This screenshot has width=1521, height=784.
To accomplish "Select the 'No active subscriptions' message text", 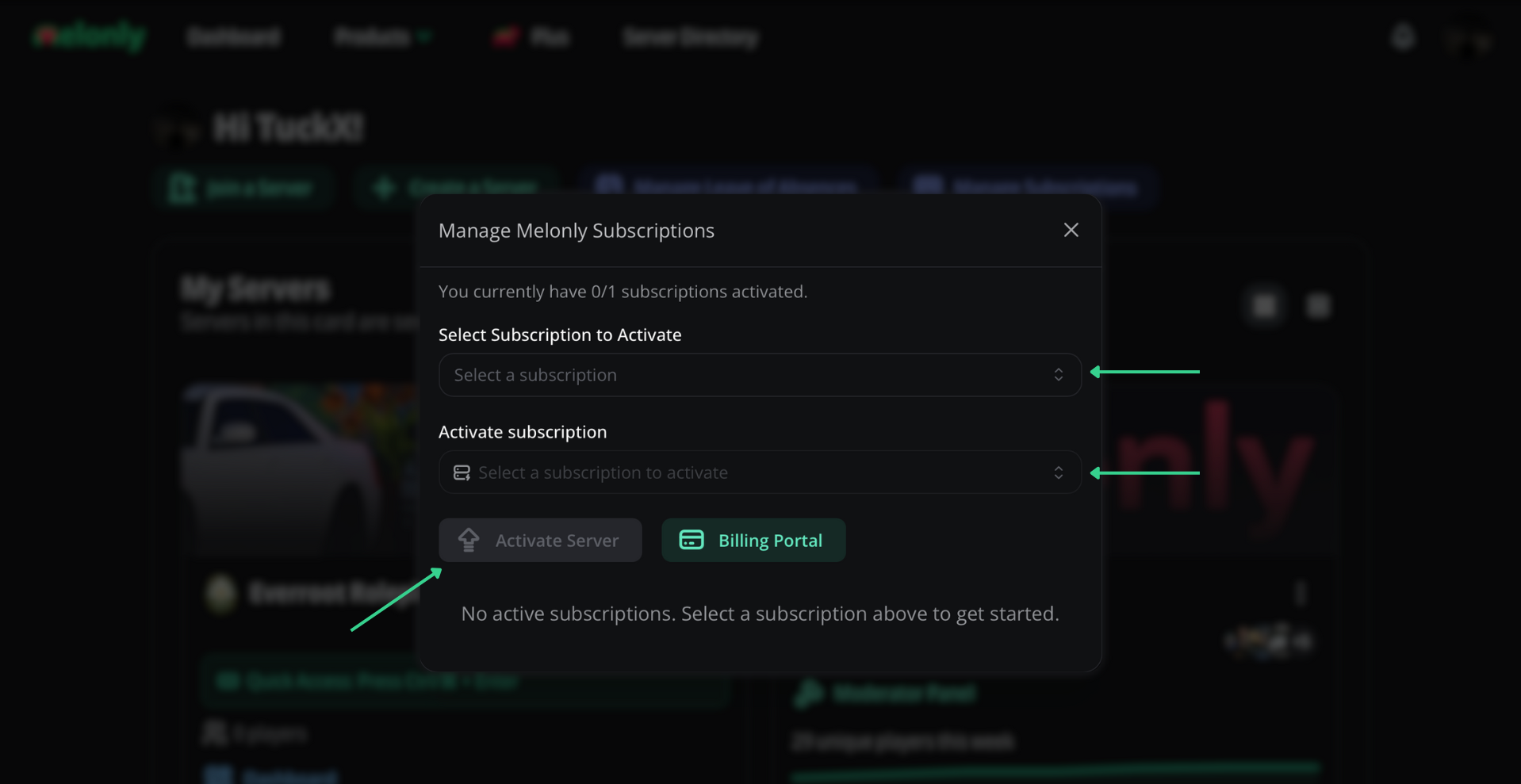I will tap(760, 614).
